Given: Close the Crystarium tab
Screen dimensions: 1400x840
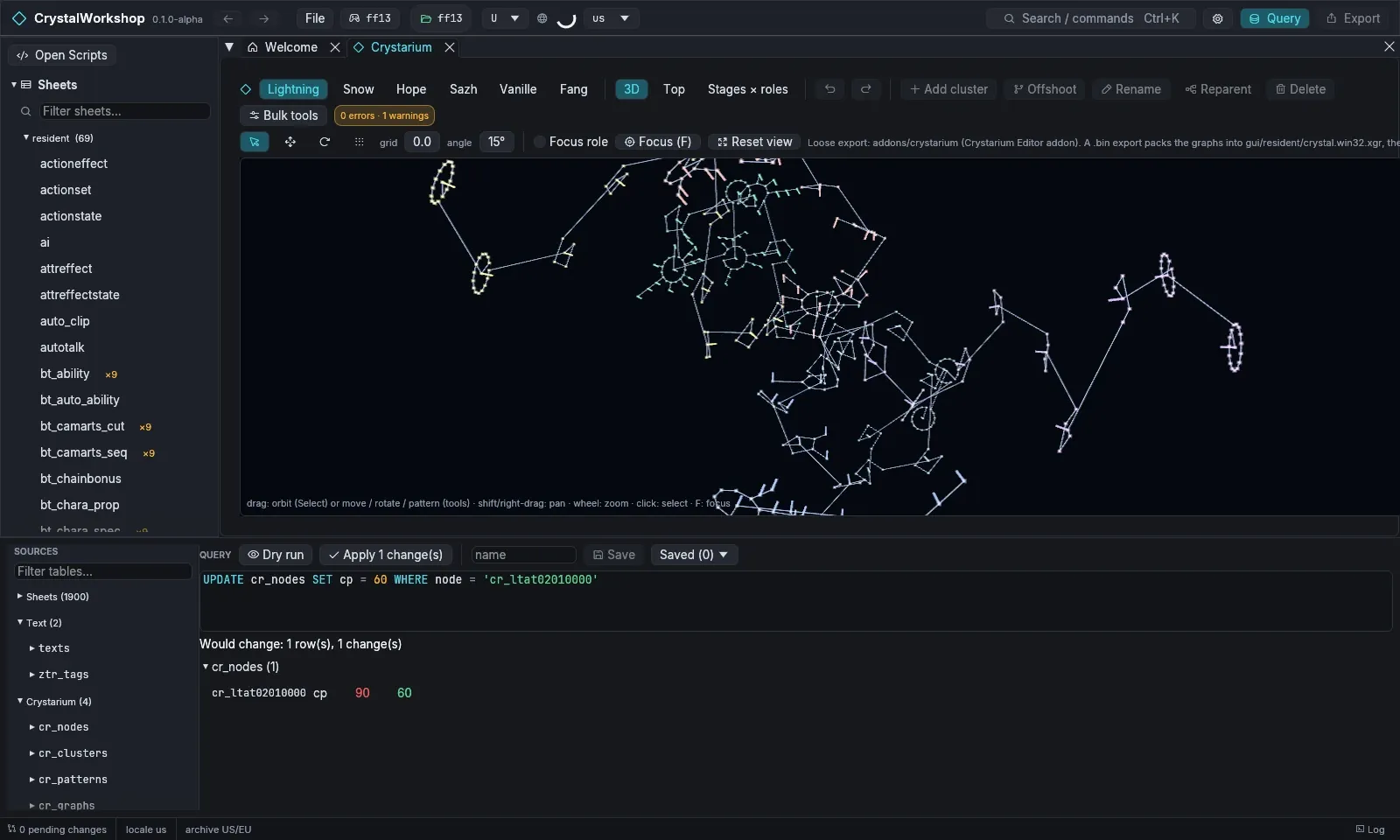Looking at the screenshot, I should pos(450,47).
